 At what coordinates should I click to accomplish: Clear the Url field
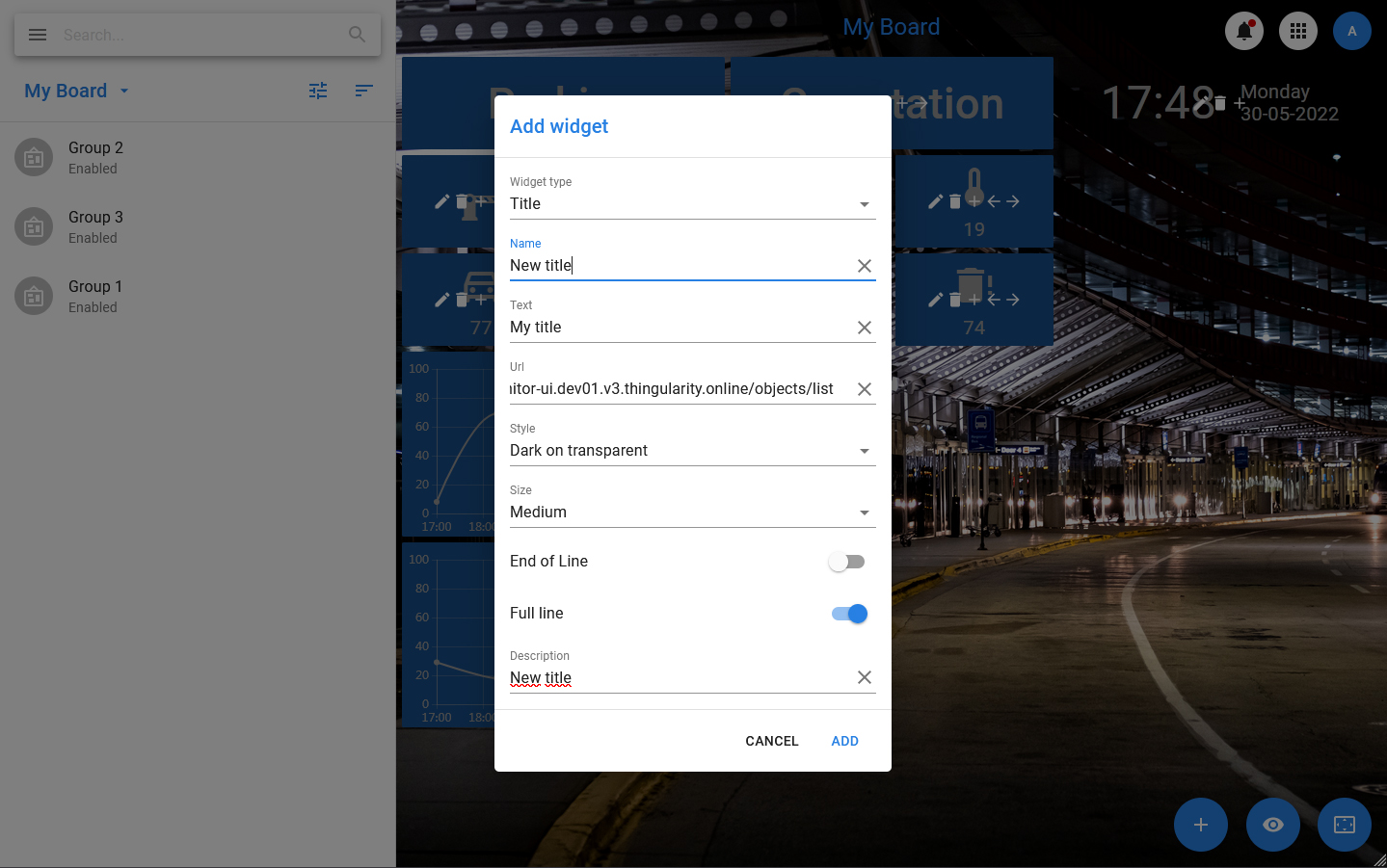[864, 389]
